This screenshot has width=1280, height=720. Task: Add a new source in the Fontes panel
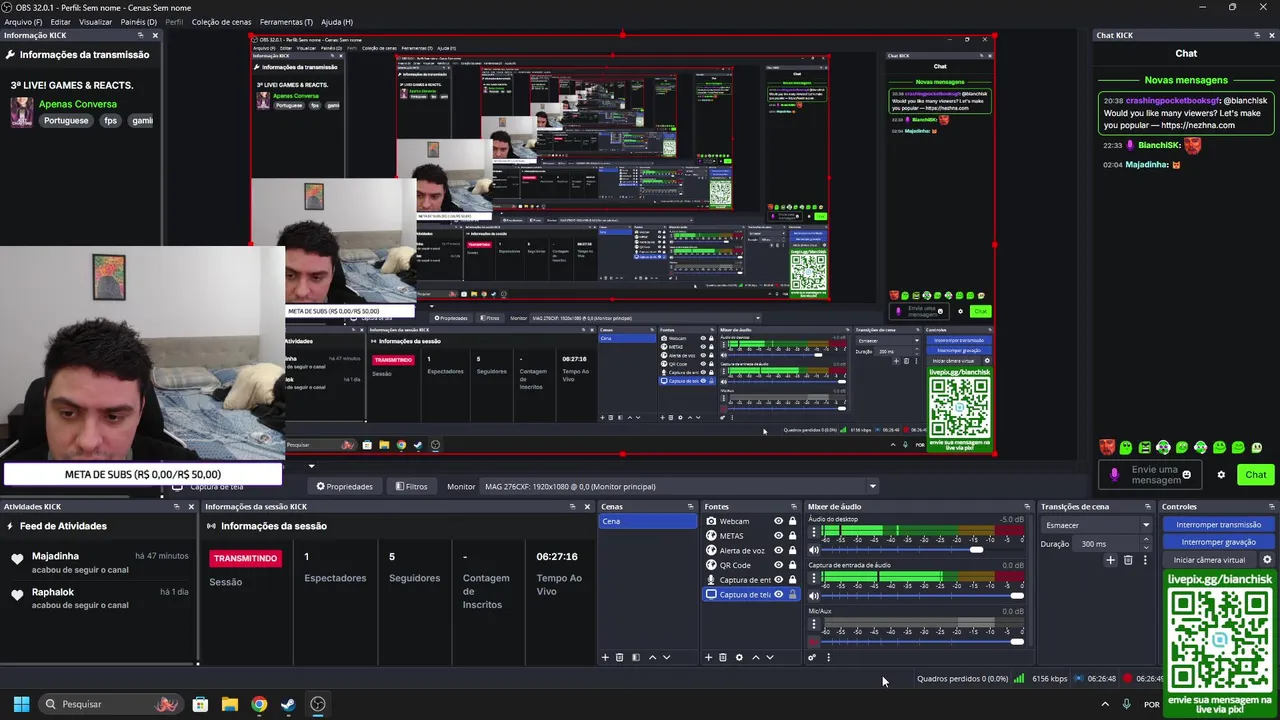tap(709, 657)
